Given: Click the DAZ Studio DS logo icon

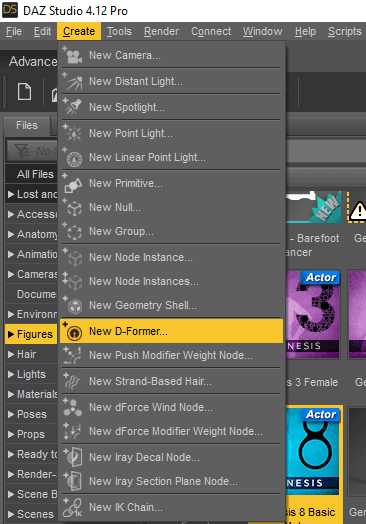Looking at the screenshot, I should [x=10, y=10].
